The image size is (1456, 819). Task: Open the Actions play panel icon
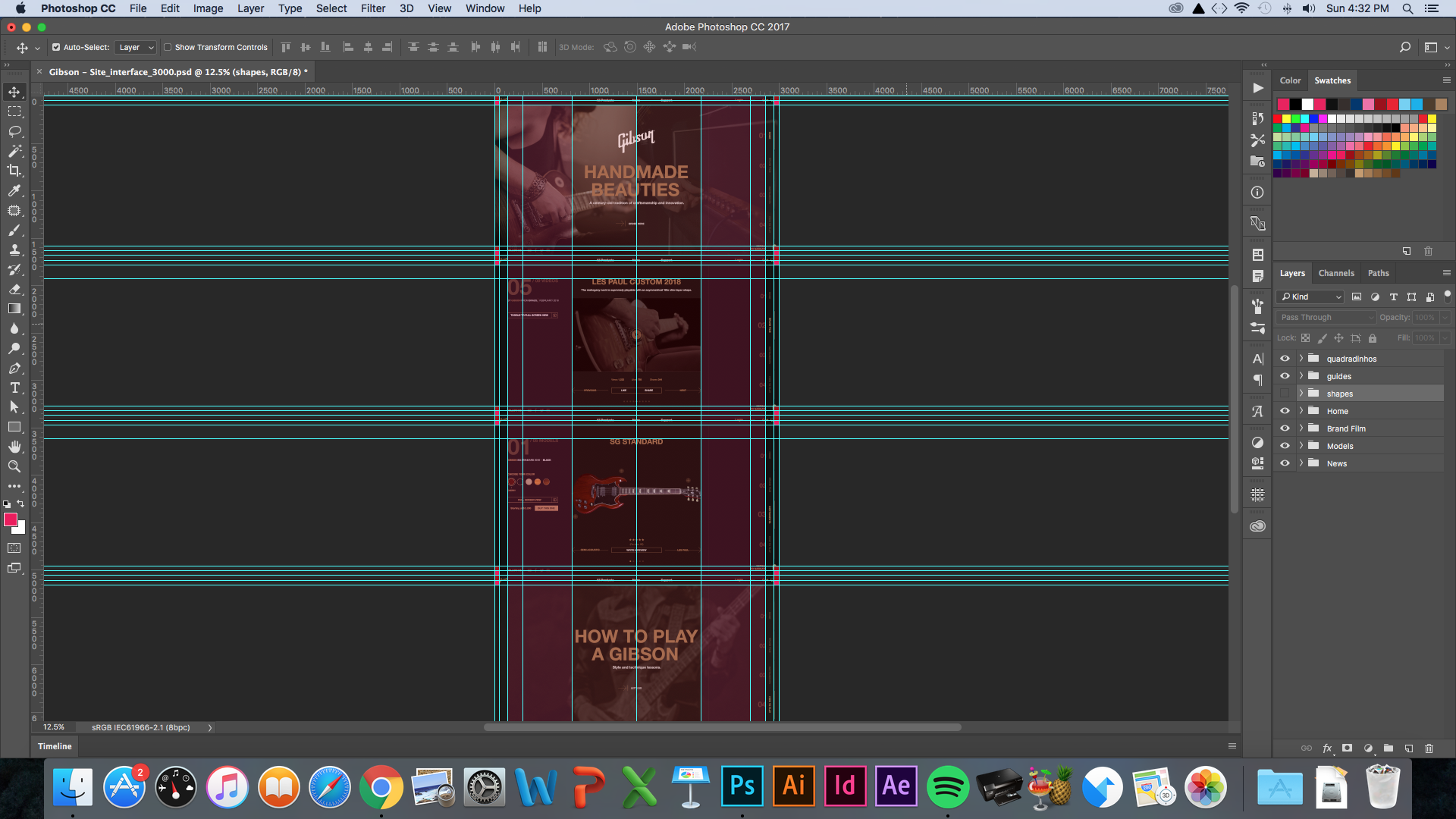click(1257, 88)
